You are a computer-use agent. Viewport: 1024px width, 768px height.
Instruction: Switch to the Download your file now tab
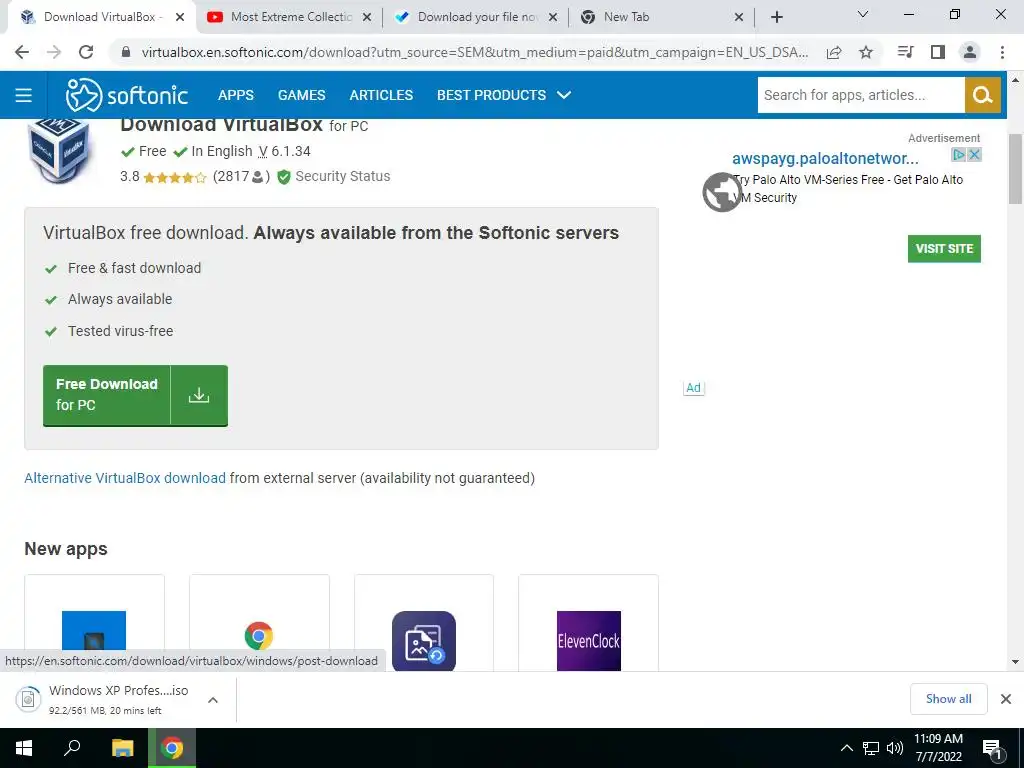(476, 17)
